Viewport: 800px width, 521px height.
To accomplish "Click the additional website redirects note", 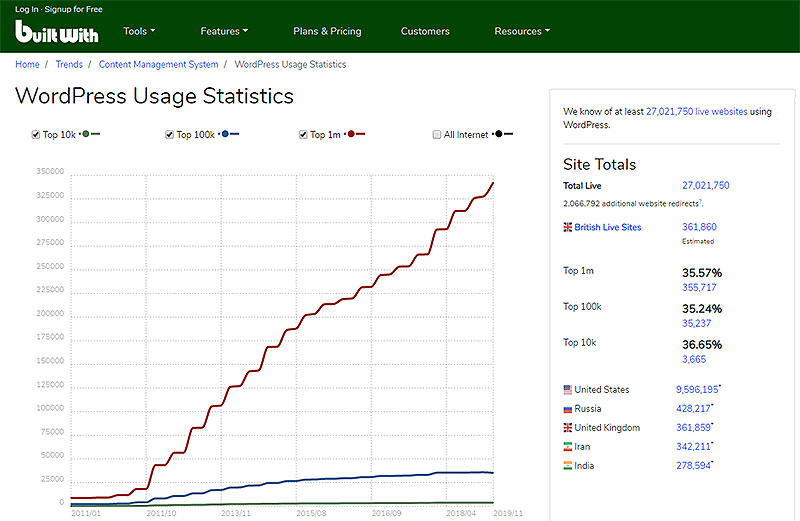I will (633, 203).
